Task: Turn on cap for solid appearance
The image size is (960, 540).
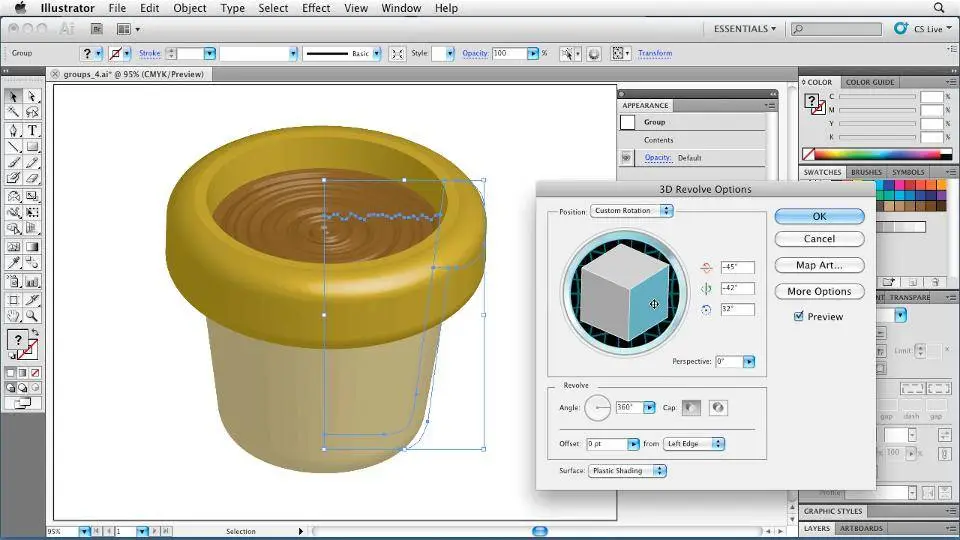Action: [x=692, y=407]
